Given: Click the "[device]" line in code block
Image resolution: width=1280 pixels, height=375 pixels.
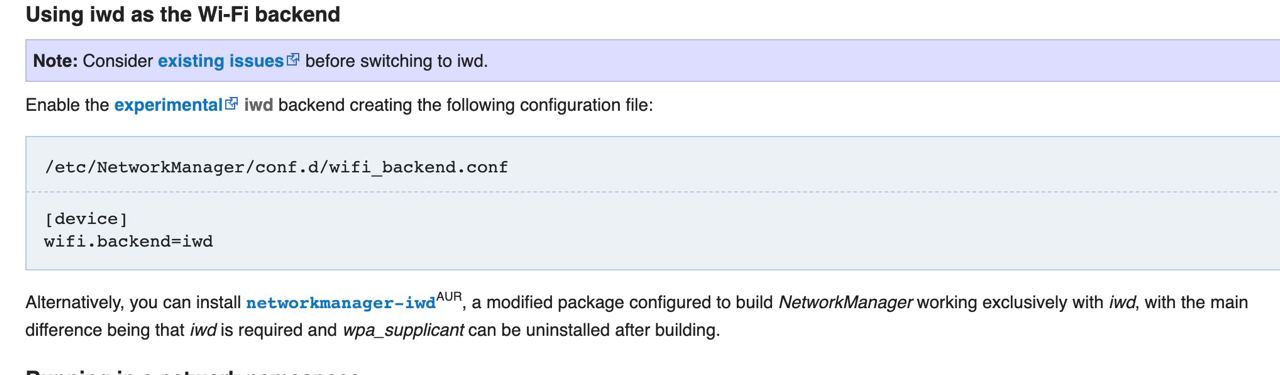Looking at the screenshot, I should pos(86,218).
